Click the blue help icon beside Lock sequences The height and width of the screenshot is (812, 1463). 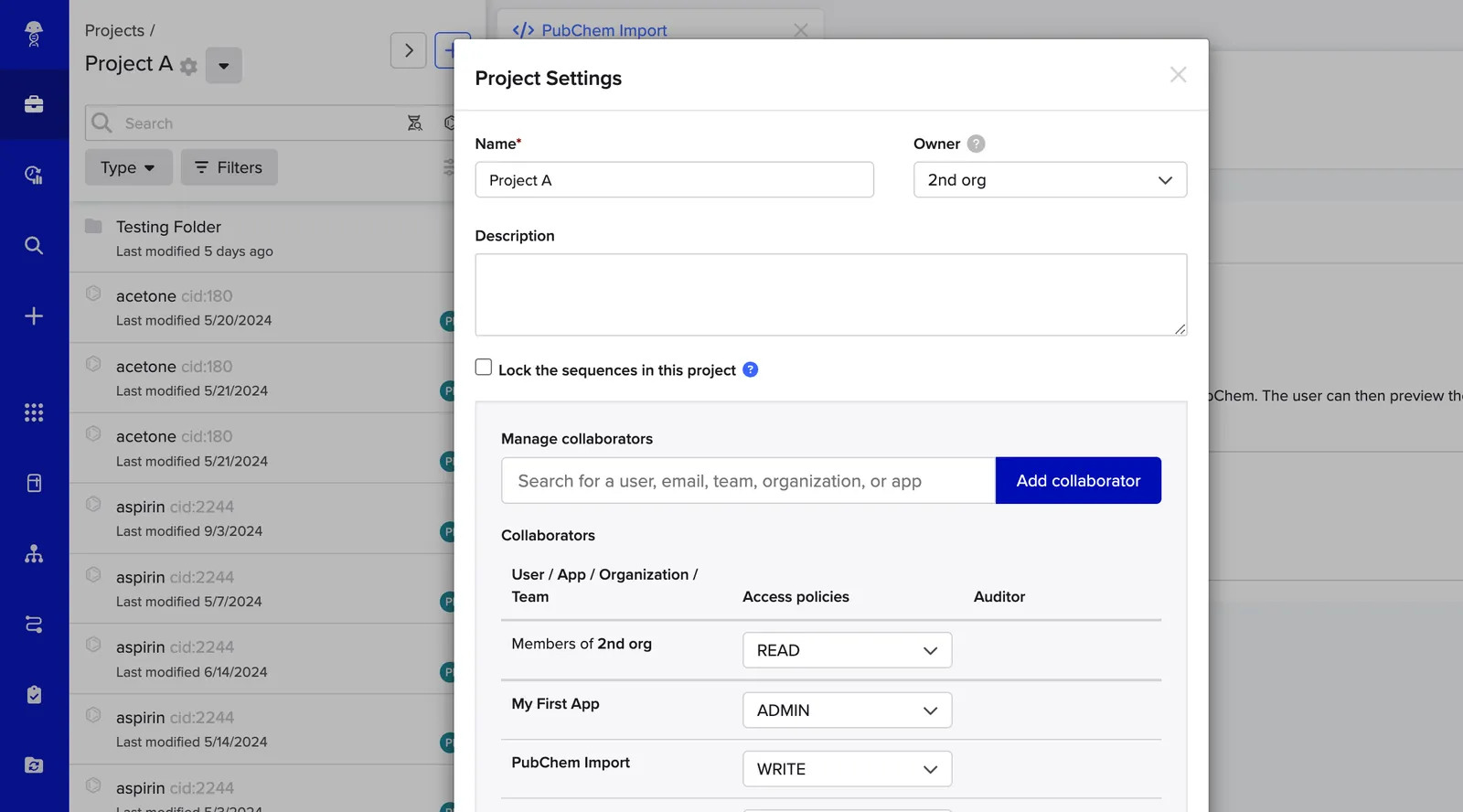(x=751, y=369)
